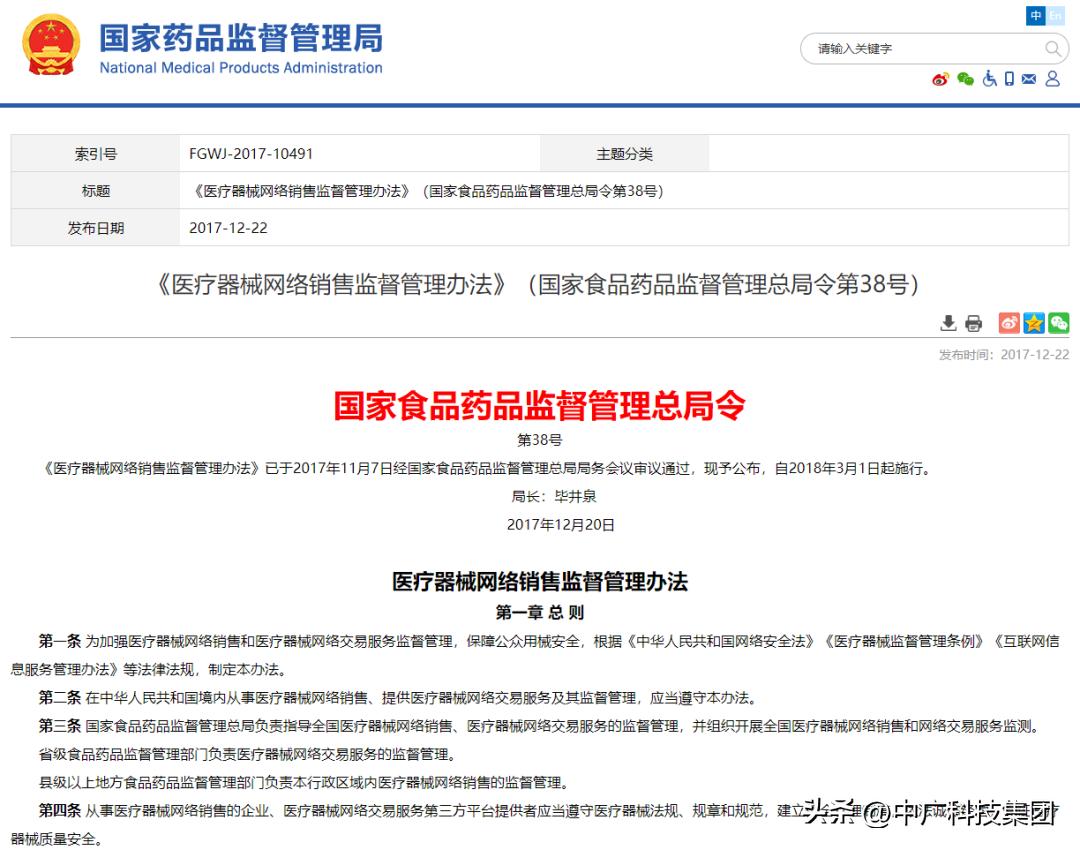Click inside the 请输入关键字 search box
This screenshot has width=1080, height=850.
click(900, 48)
